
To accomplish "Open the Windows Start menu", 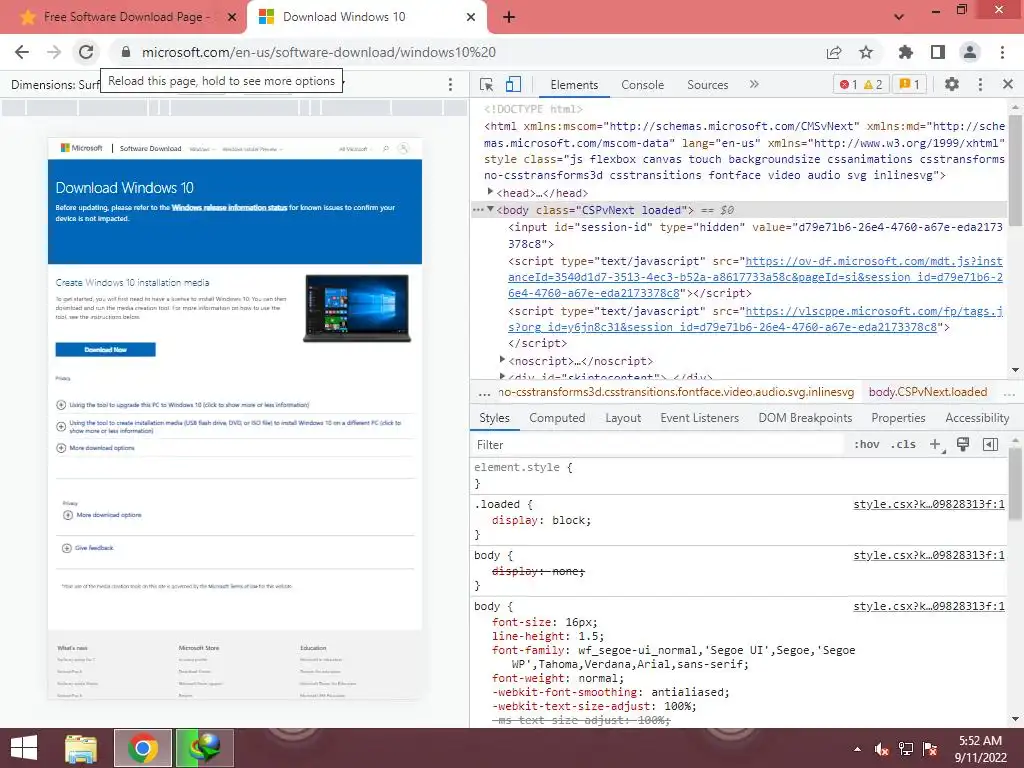I will coord(24,748).
